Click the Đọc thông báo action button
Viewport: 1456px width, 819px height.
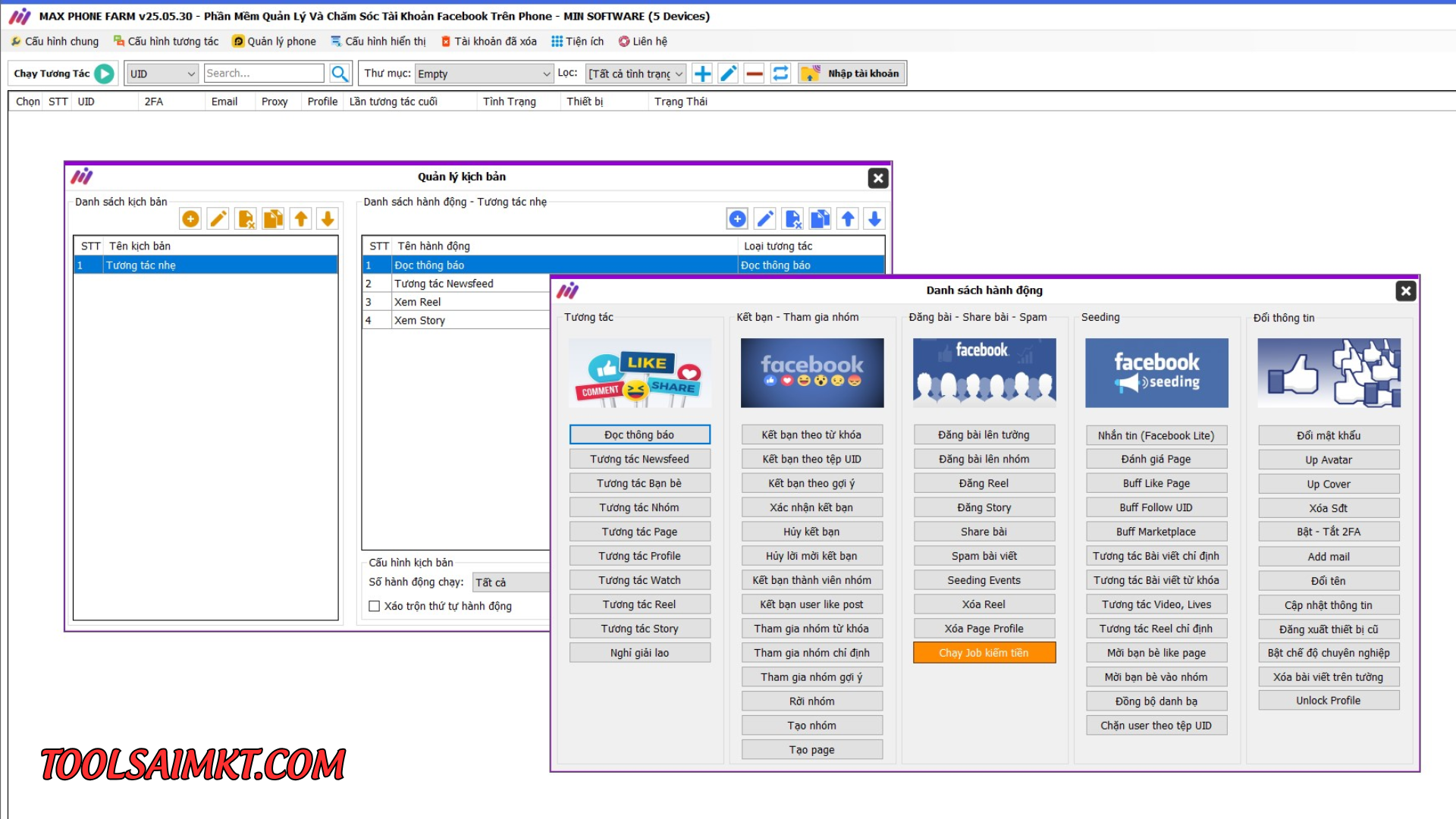pyautogui.click(x=639, y=435)
